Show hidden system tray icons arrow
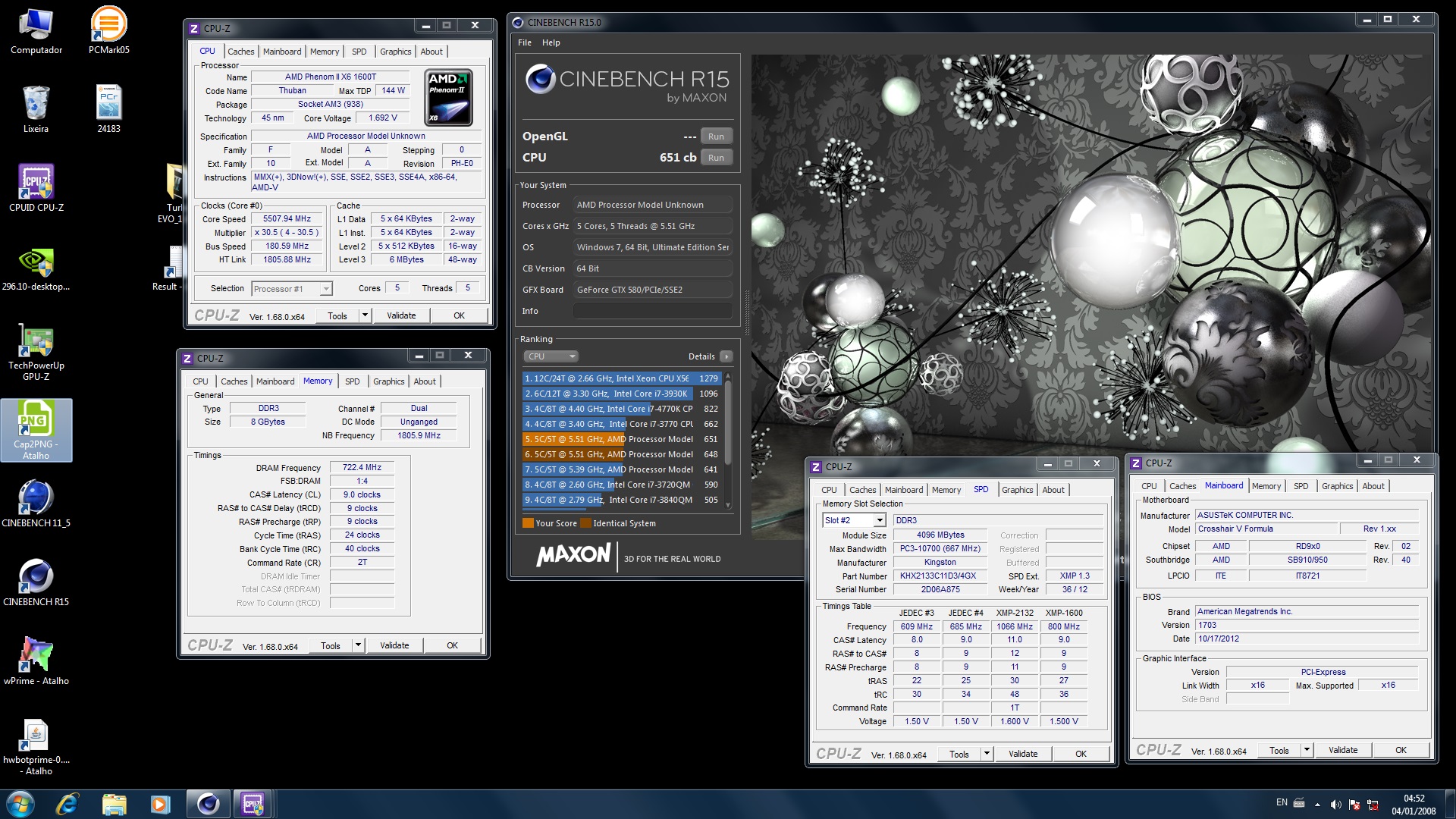Viewport: 1456px width, 819px height. coord(1317,805)
